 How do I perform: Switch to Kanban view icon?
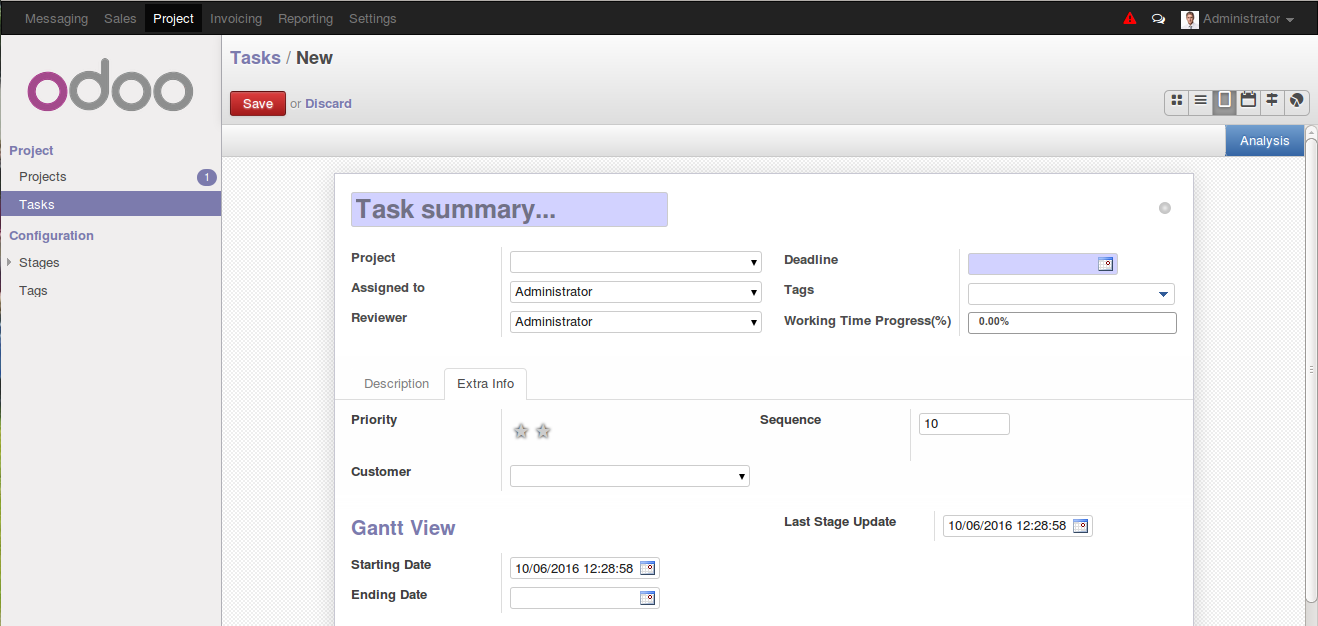pyautogui.click(x=1177, y=101)
